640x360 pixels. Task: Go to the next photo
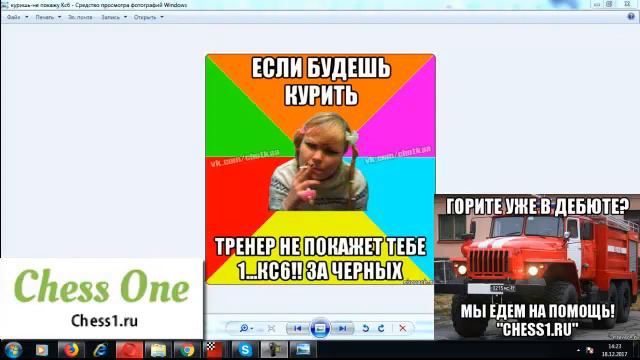tap(342, 328)
